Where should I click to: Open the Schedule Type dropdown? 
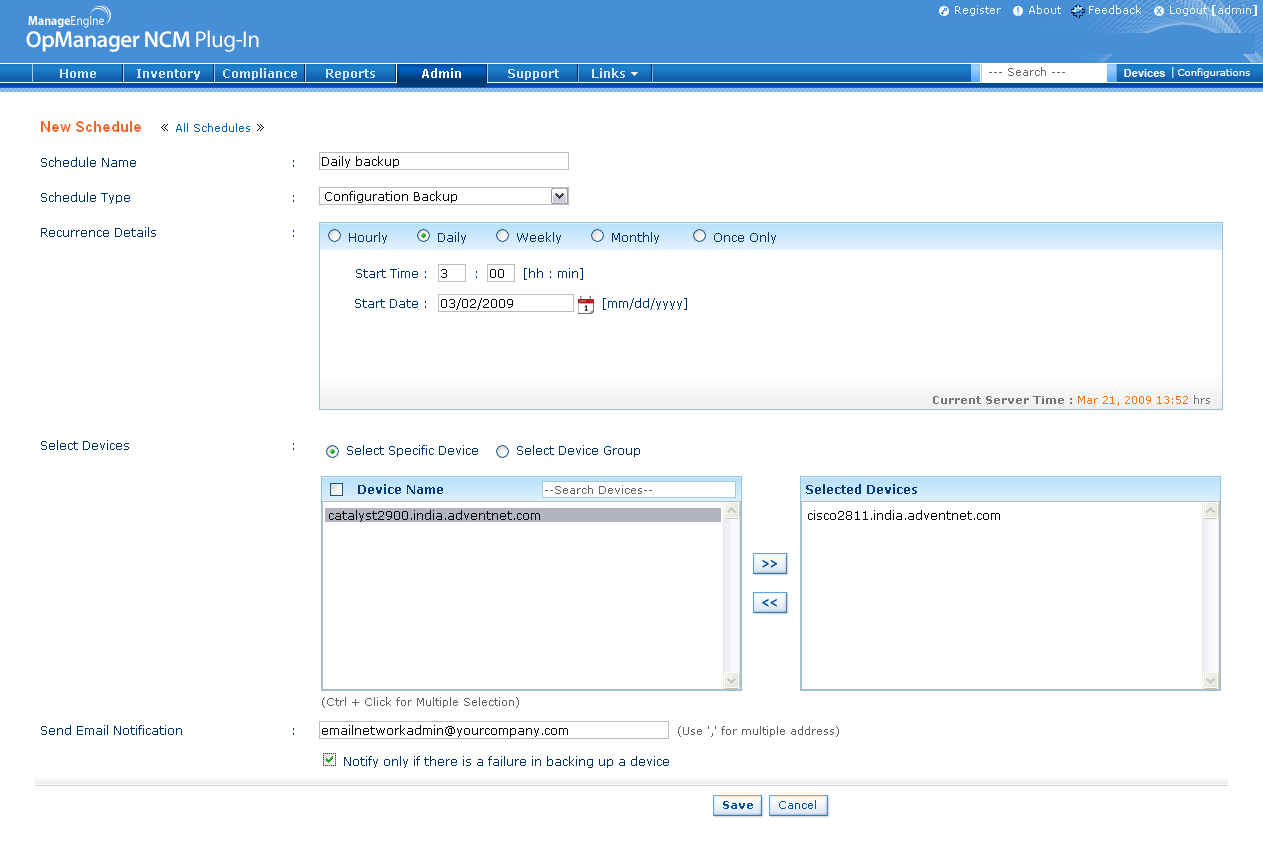tap(559, 197)
